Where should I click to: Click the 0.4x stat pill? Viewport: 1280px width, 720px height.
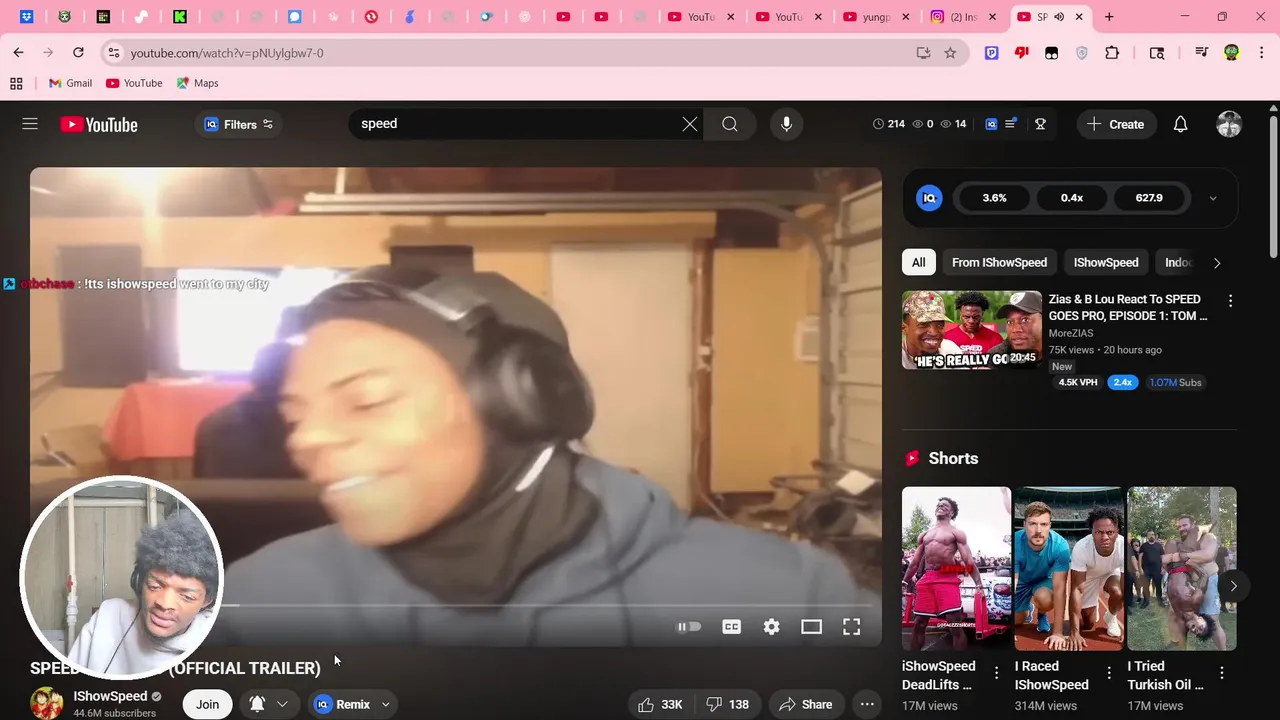pyautogui.click(x=1072, y=198)
